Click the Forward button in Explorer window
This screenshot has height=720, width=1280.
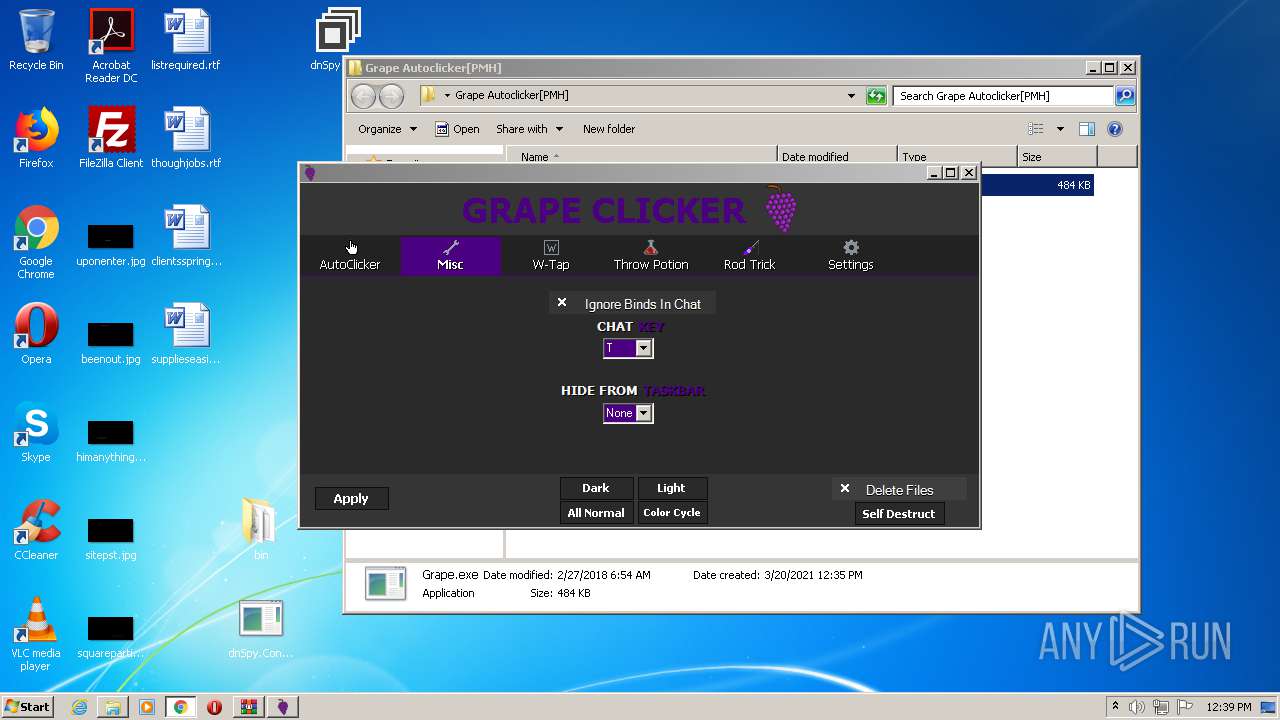[x=391, y=96]
